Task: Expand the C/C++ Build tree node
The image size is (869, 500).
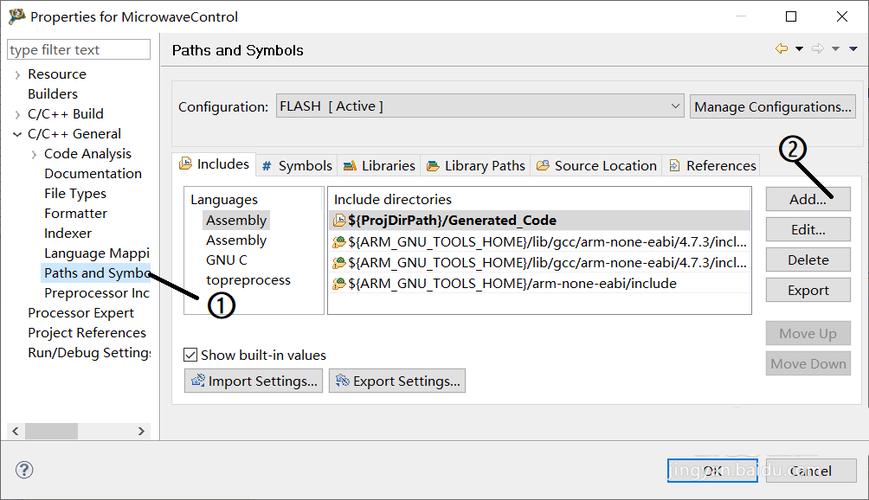Action: (x=17, y=114)
